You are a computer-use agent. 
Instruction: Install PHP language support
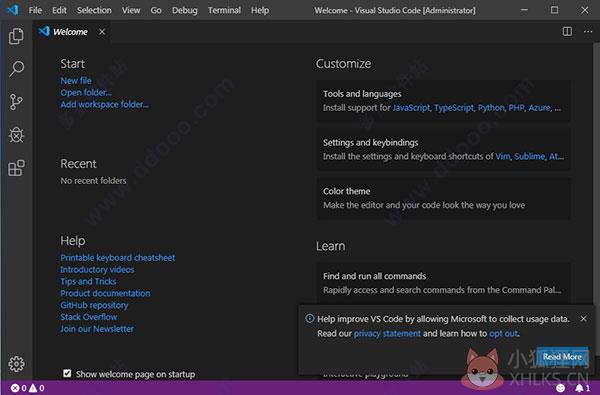click(x=516, y=108)
